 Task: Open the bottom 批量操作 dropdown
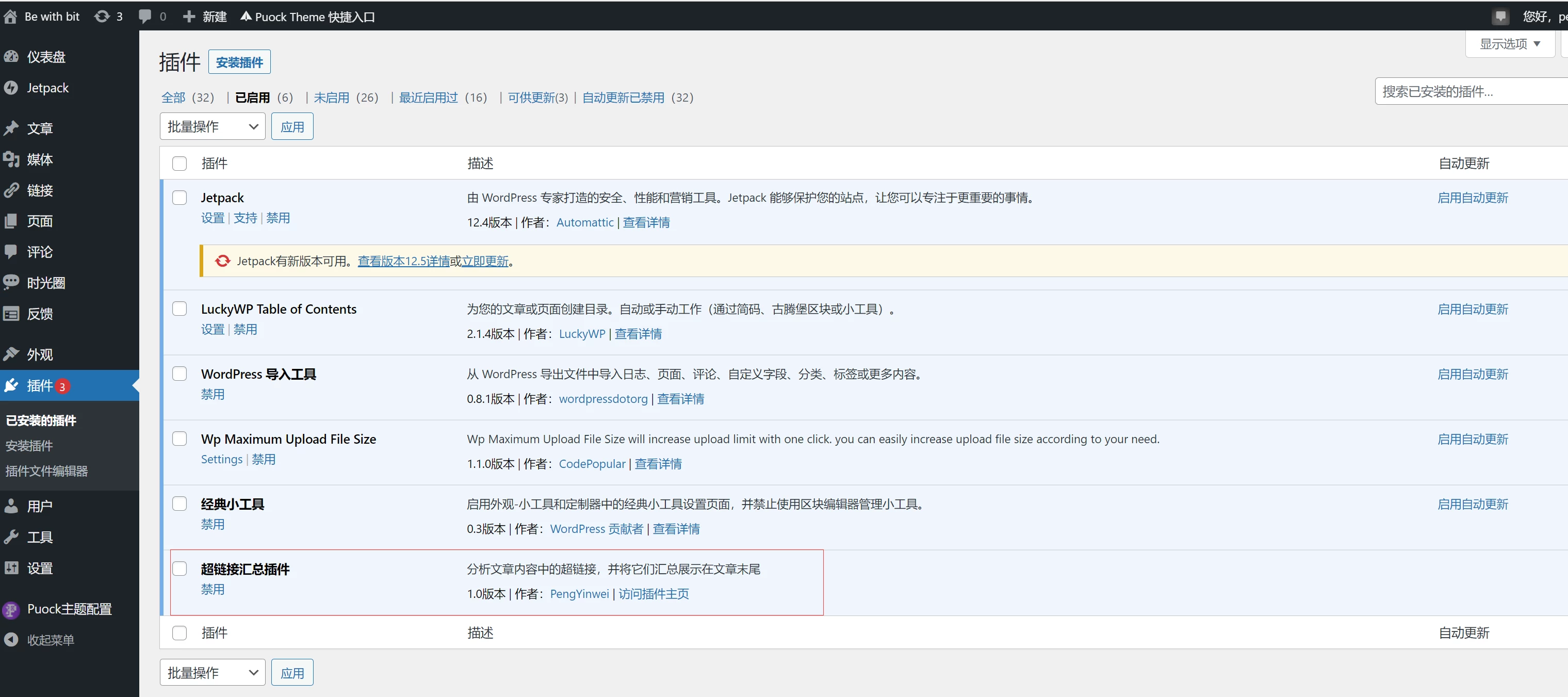pos(213,673)
